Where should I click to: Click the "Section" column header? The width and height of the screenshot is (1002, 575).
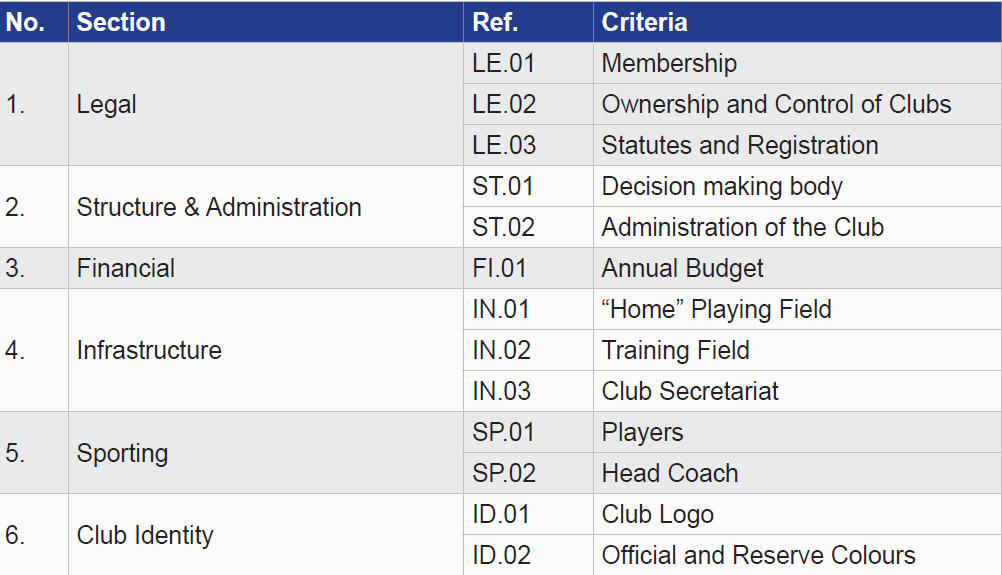121,22
